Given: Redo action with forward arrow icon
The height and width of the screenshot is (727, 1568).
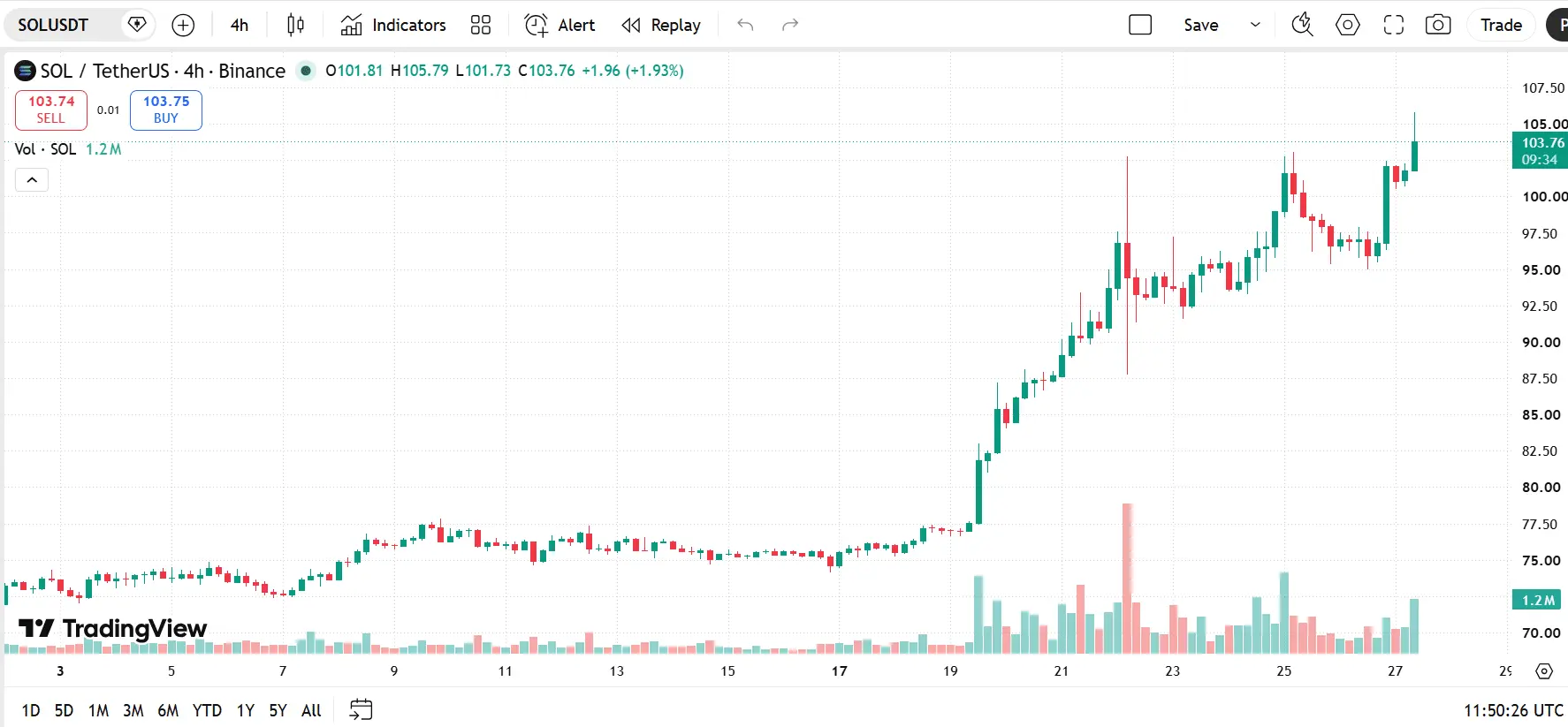Looking at the screenshot, I should tap(790, 25).
